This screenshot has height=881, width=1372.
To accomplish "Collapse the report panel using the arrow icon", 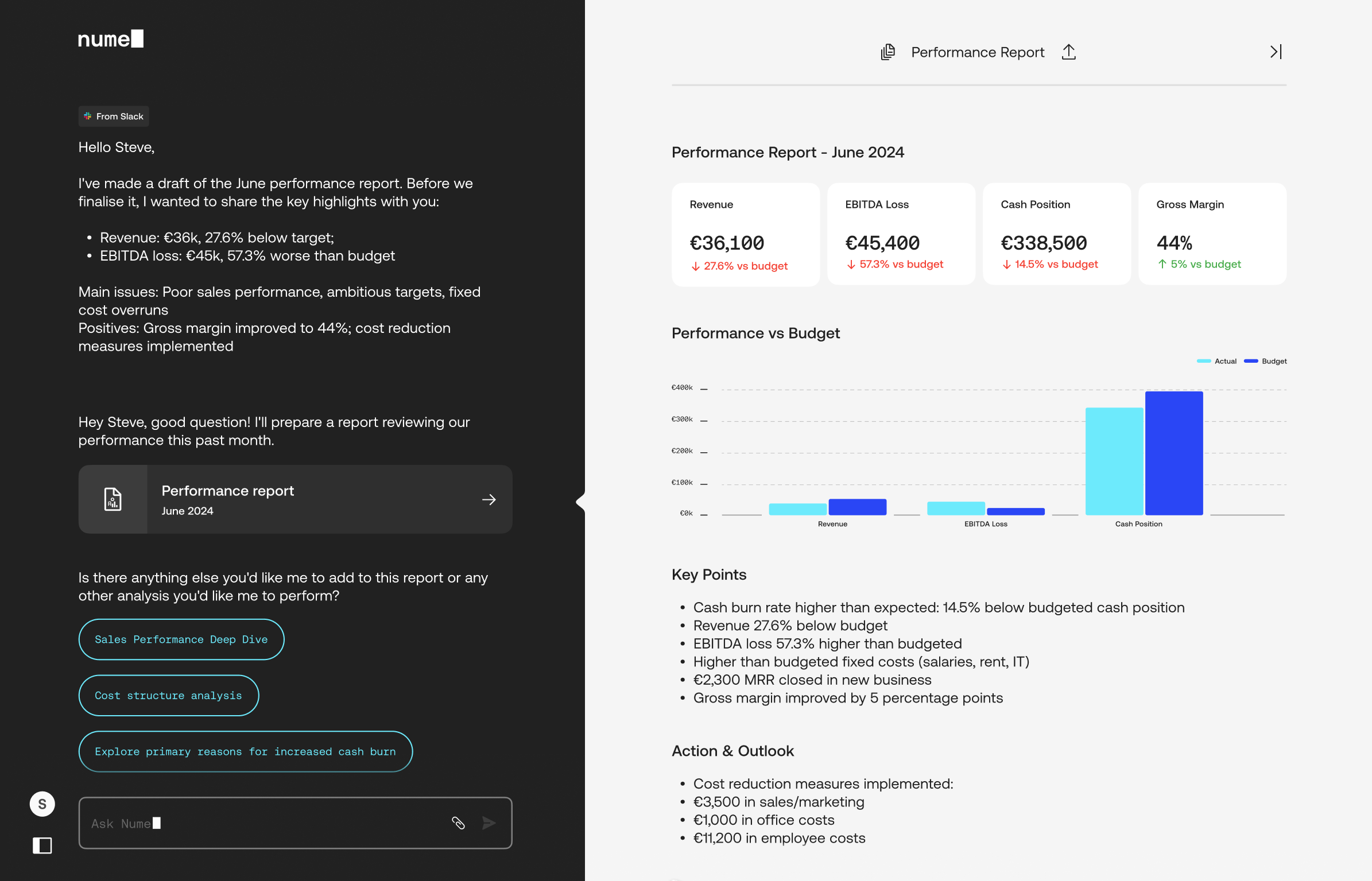I will pos(1276,52).
